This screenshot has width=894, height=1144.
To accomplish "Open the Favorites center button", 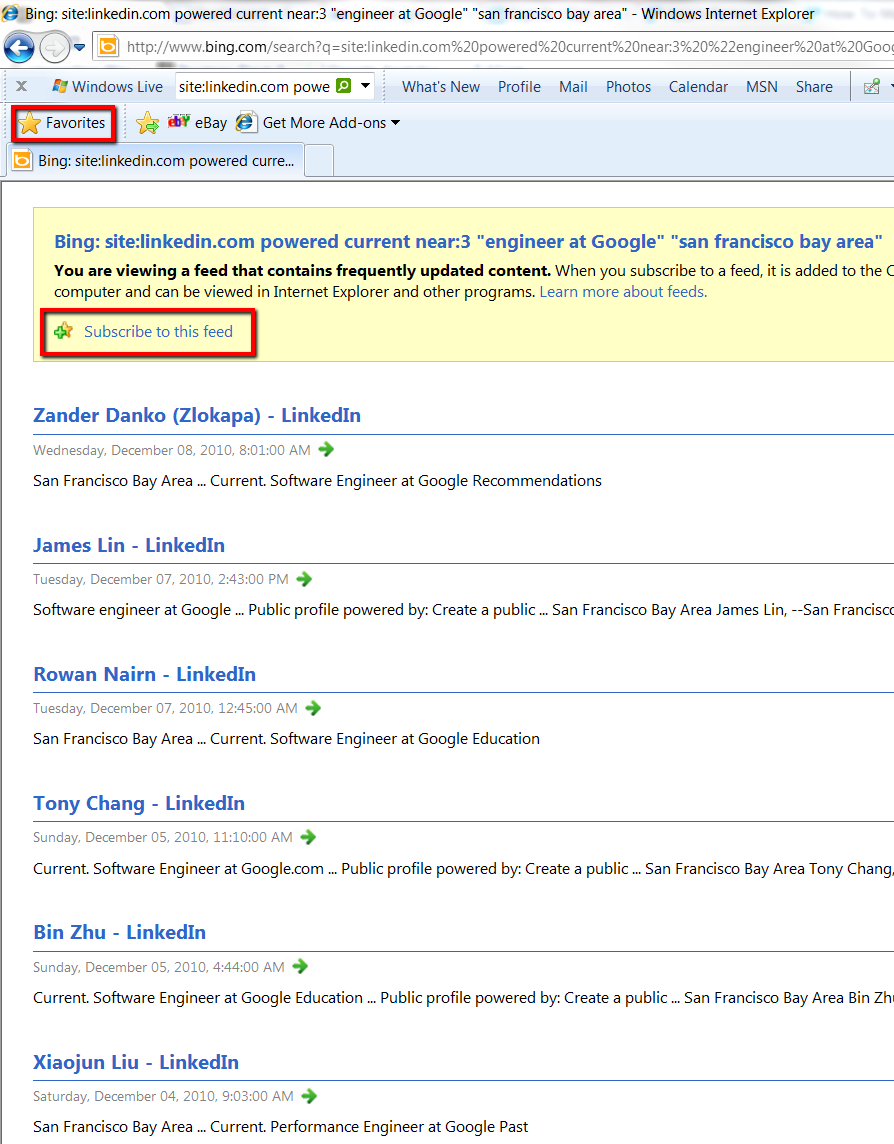I will [63, 123].
